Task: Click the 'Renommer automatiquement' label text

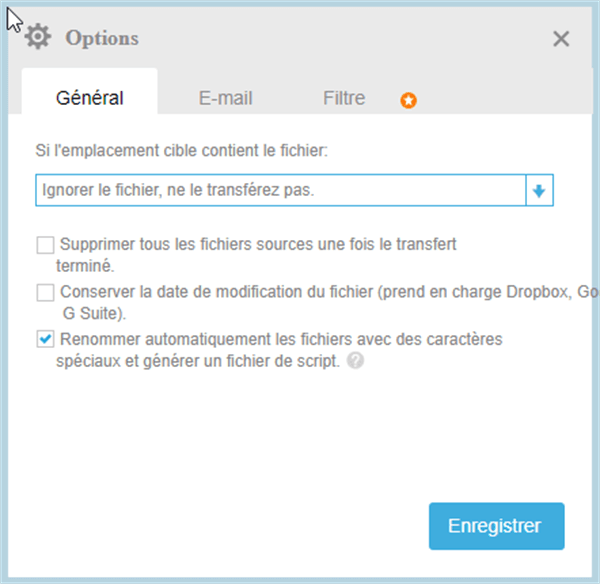Action: pyautogui.click(x=280, y=340)
